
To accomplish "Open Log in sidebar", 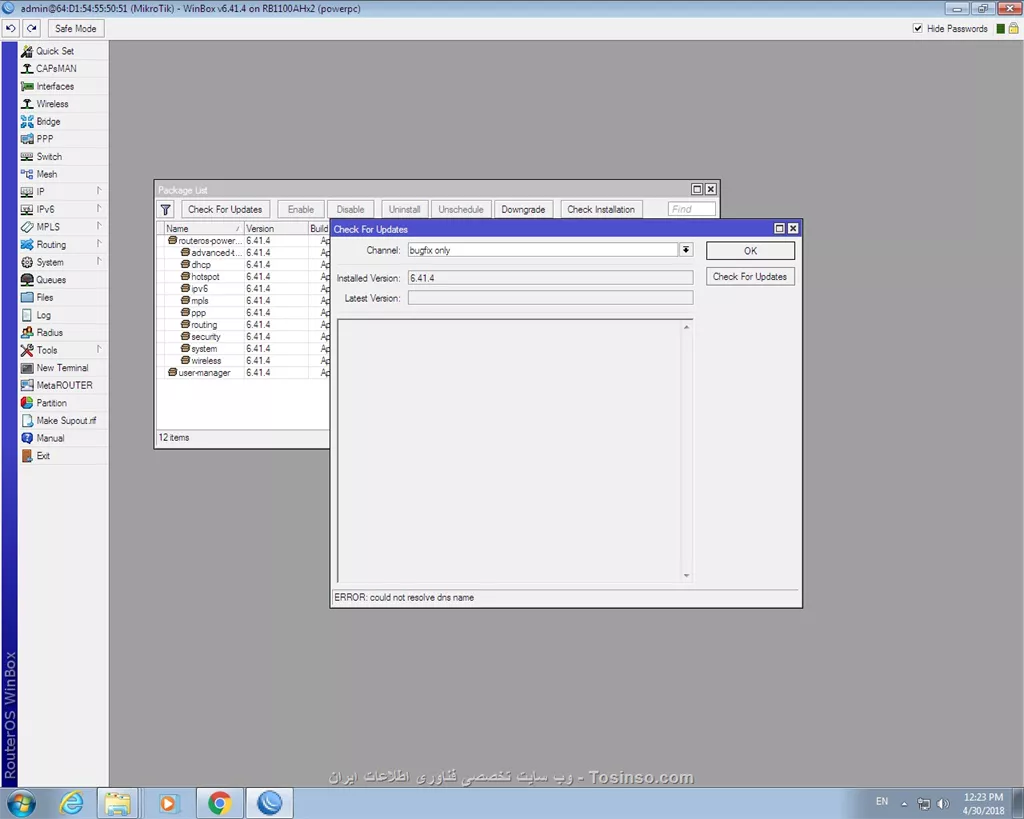I will (63, 315).
